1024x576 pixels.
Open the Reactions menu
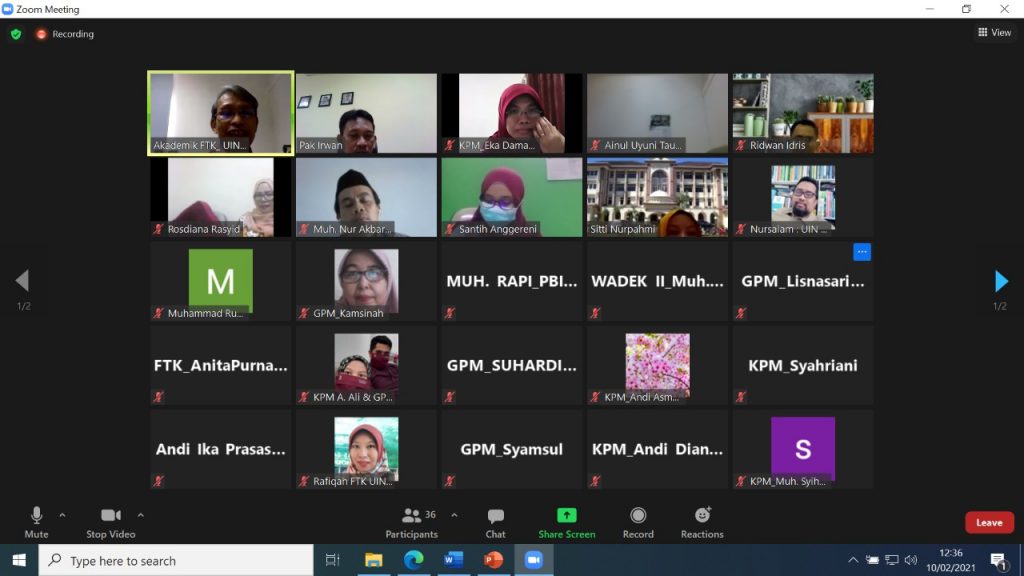coord(702,521)
